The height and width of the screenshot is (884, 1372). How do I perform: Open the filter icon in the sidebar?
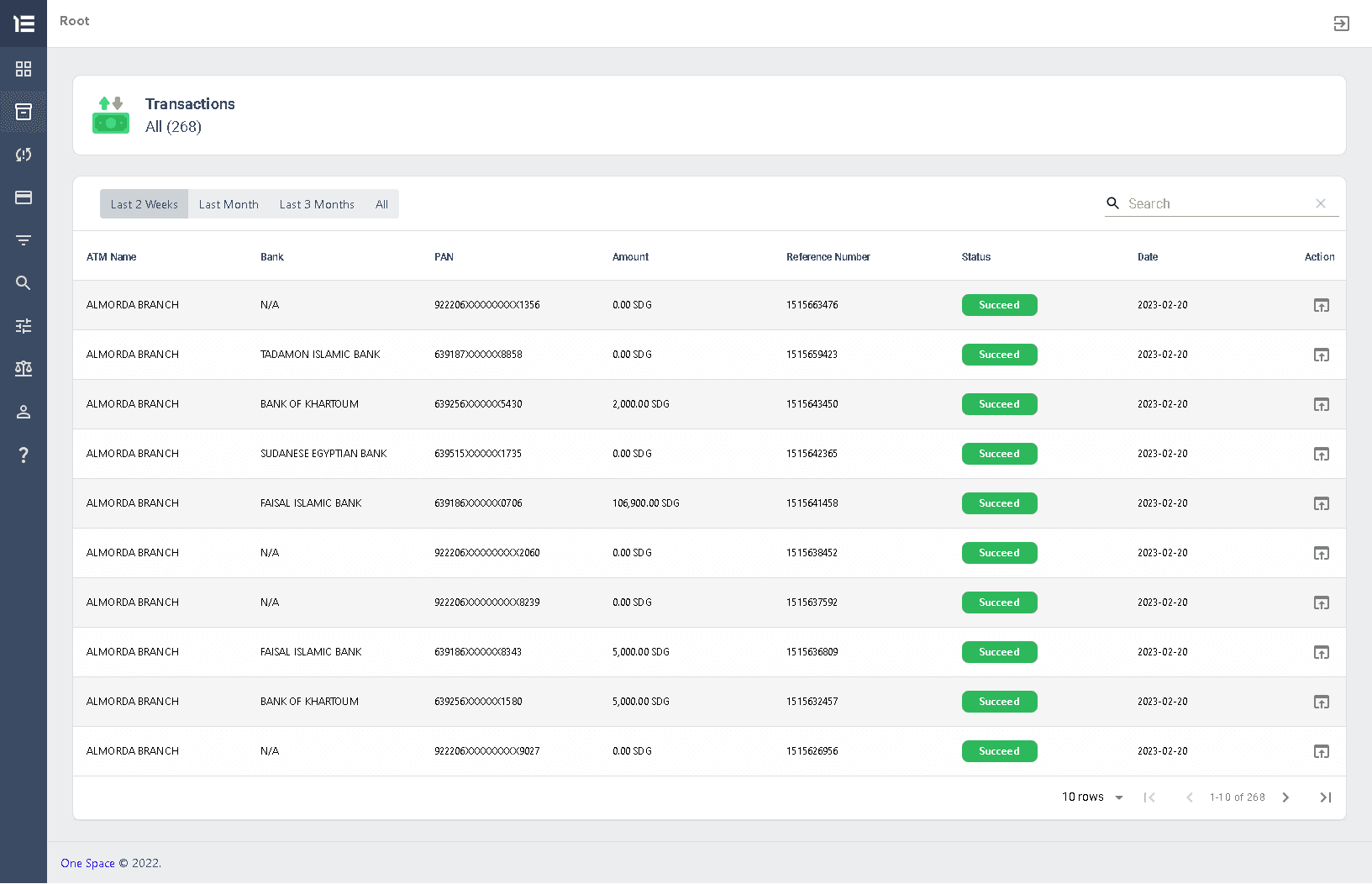click(x=23, y=240)
